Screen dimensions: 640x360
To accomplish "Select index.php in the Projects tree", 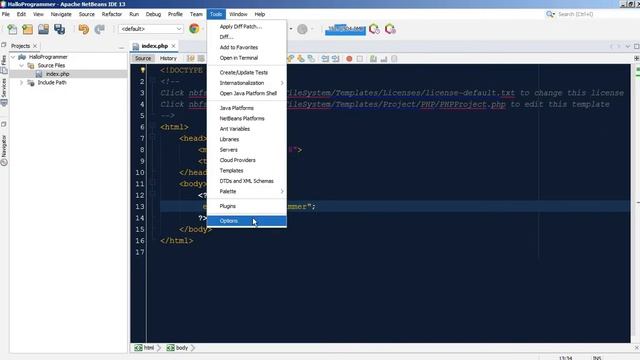I will [x=58, y=74].
